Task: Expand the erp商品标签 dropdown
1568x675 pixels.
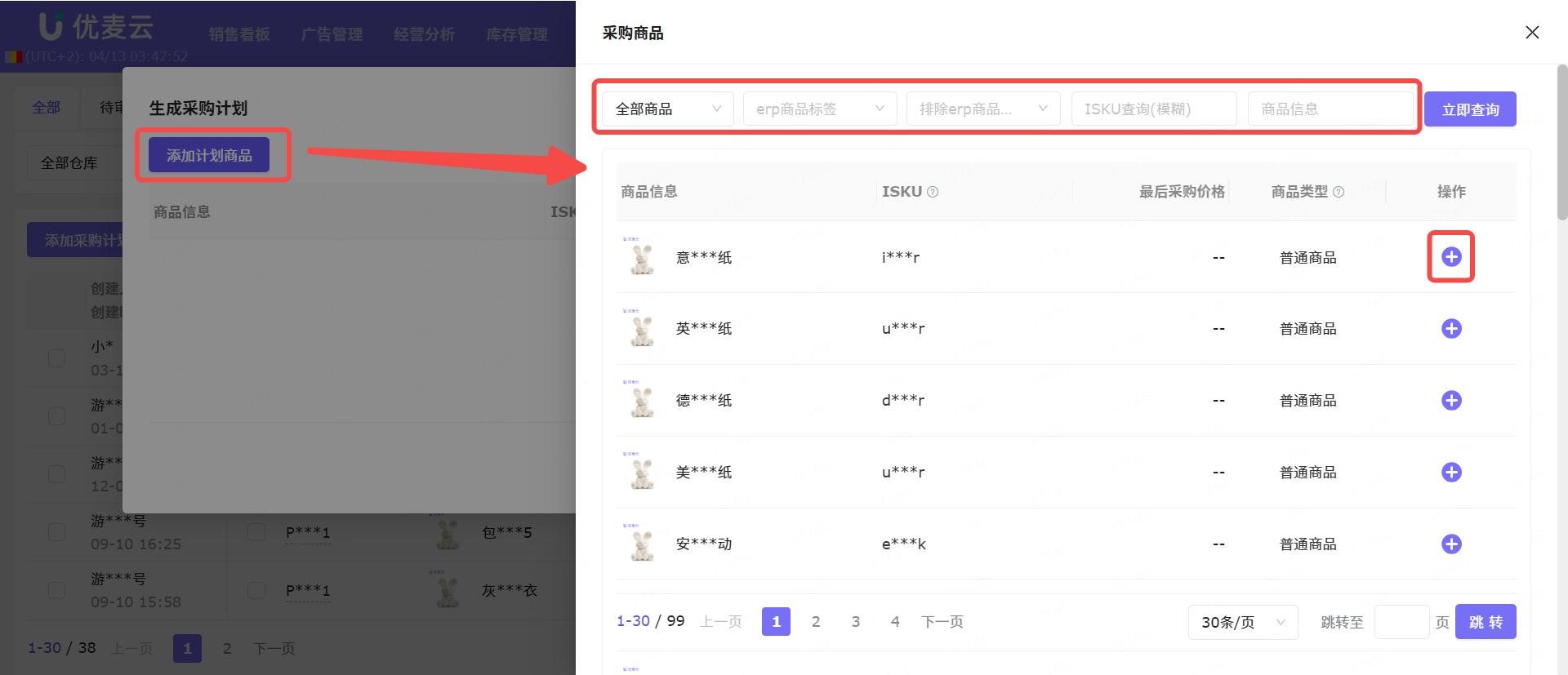Action: tap(819, 109)
